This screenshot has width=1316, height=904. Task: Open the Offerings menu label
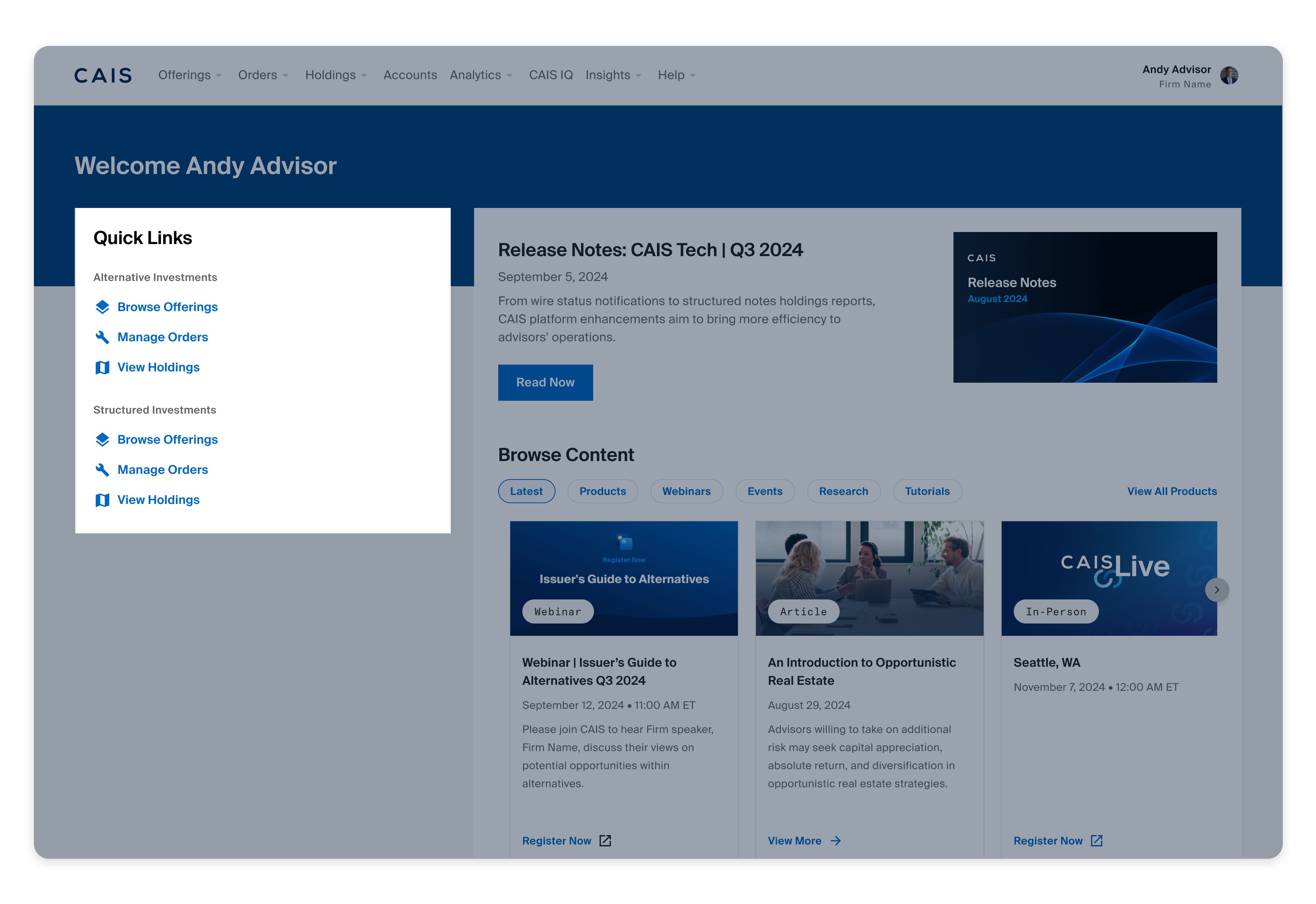coord(184,75)
